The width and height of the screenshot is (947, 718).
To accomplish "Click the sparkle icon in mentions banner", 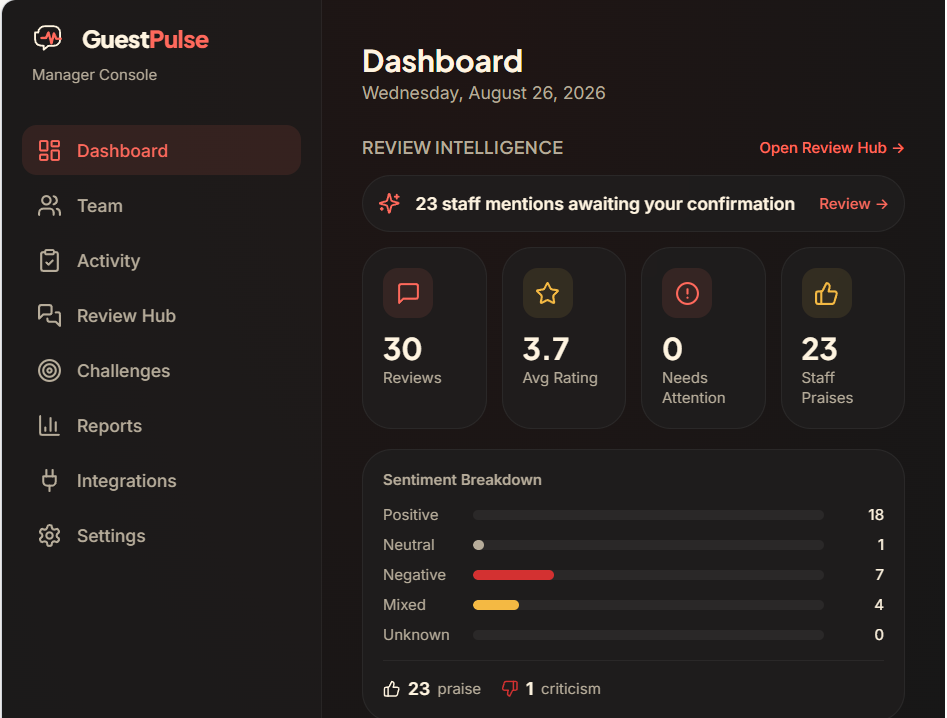I will [x=390, y=204].
